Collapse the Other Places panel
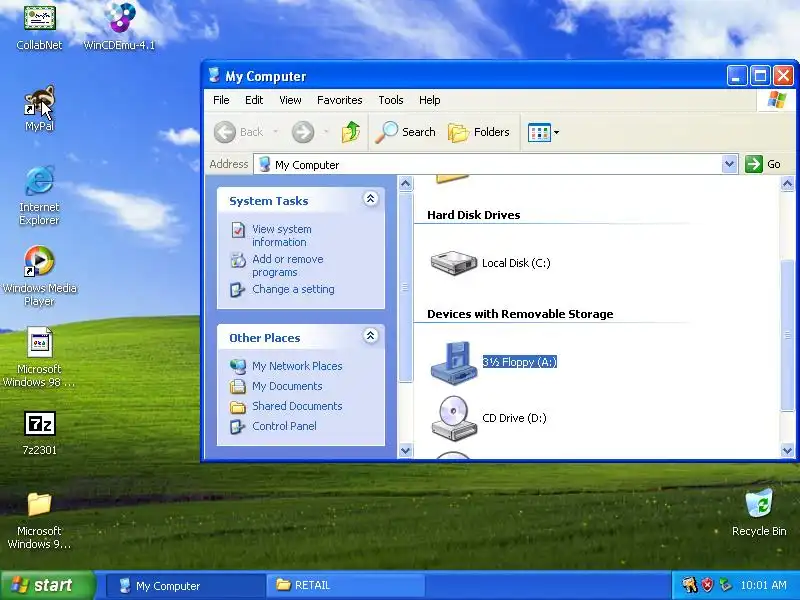This screenshot has height=600, width=800. [370, 336]
